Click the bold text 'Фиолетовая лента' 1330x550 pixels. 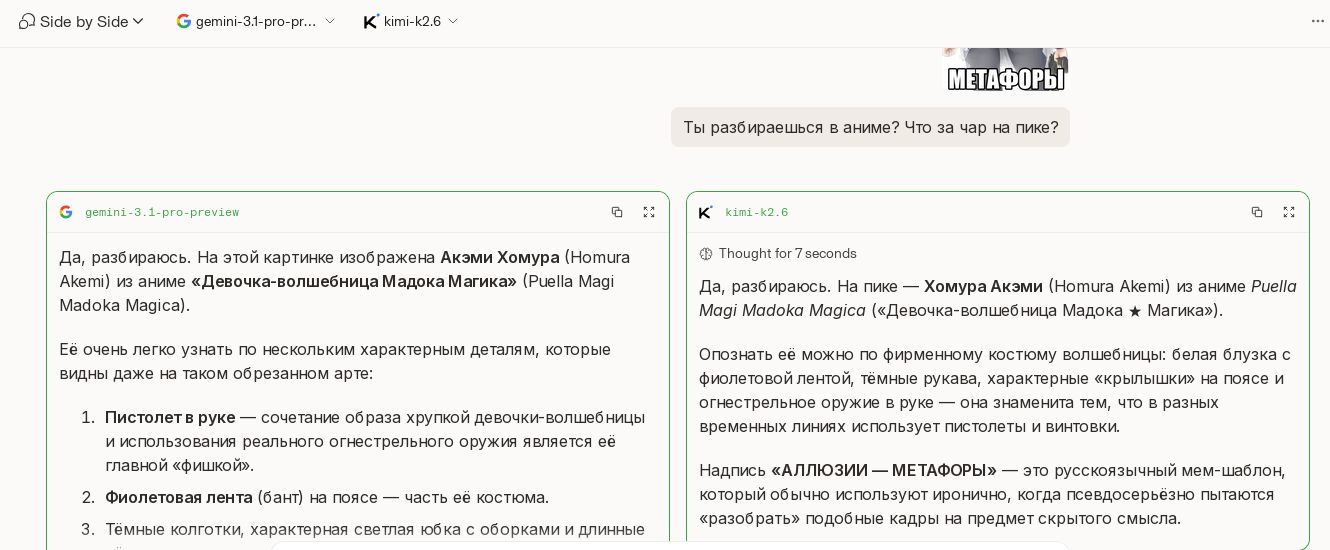point(179,497)
